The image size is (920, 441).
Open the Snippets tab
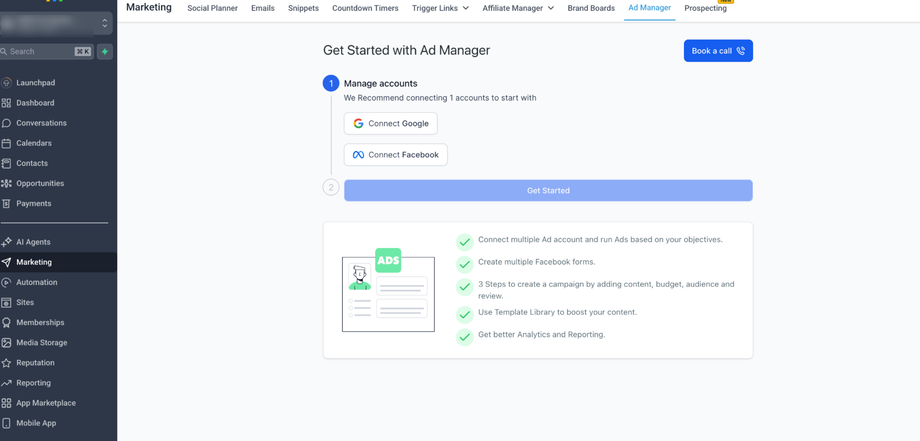tap(303, 8)
